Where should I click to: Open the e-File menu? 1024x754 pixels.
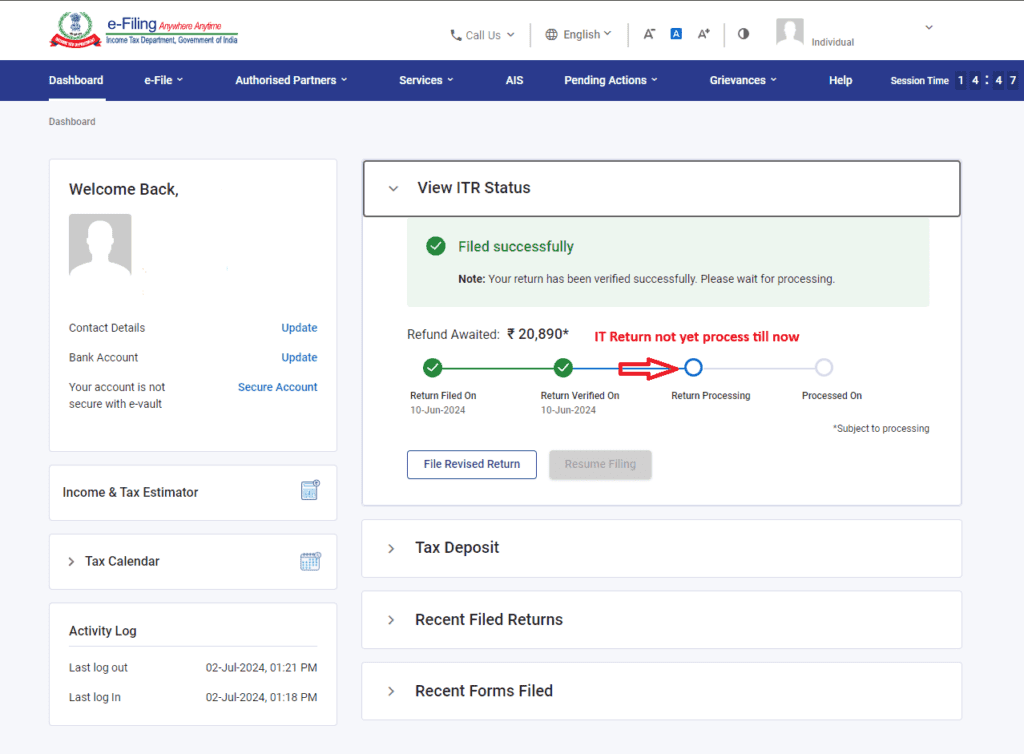pos(163,80)
